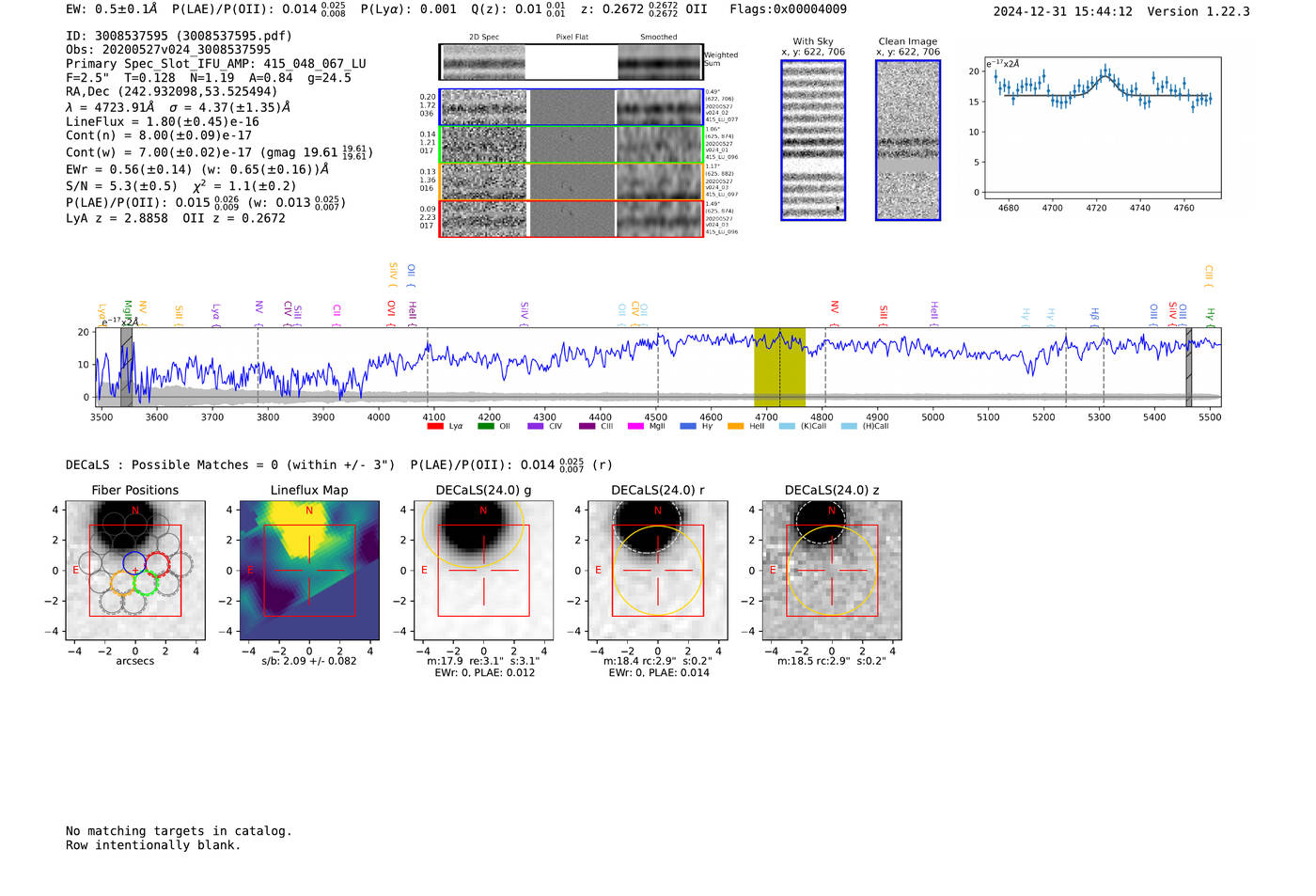Click the green MgII label above spectrum
1316x896 pixels.
tap(128, 311)
